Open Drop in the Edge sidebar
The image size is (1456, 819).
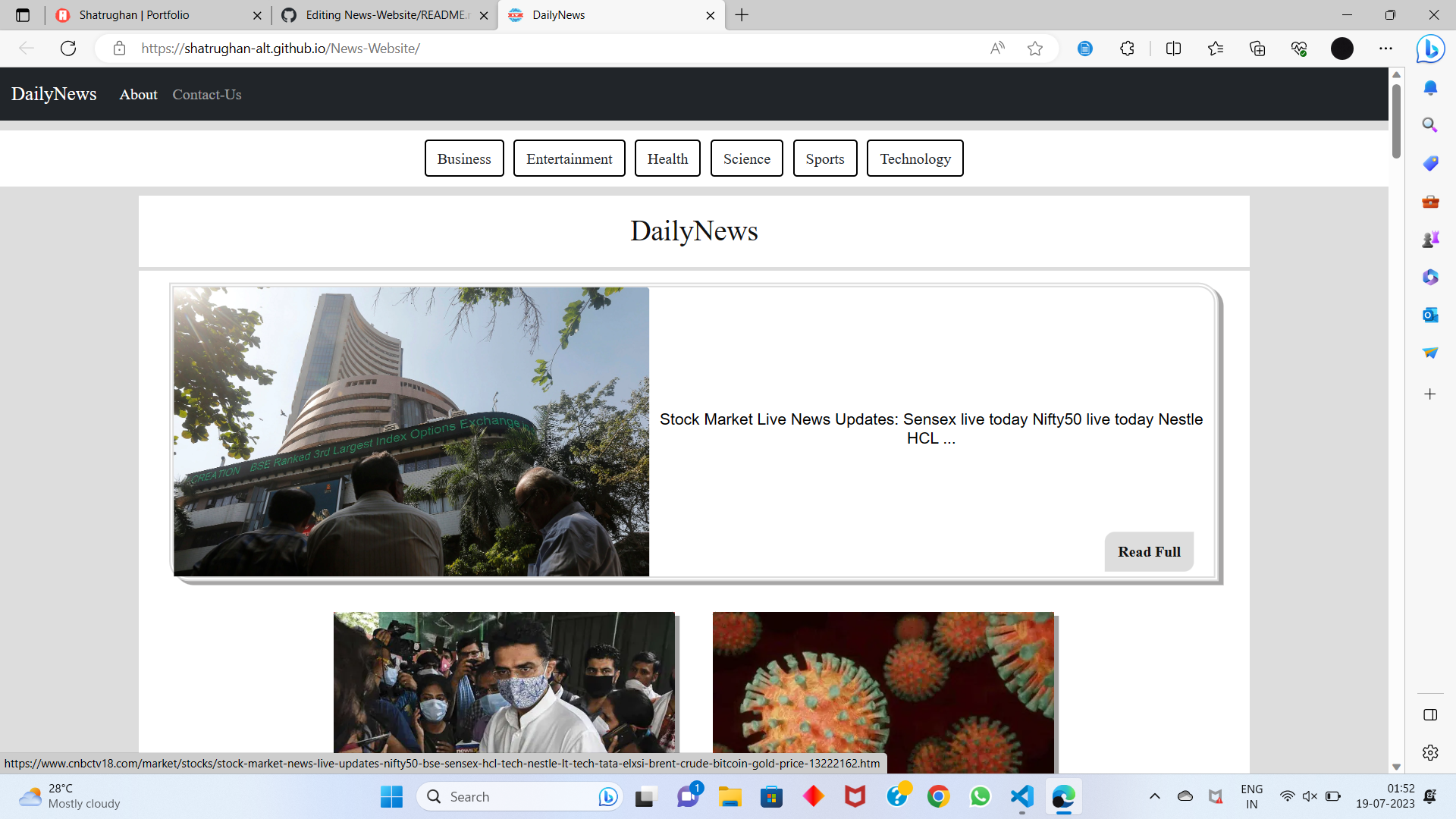click(1430, 353)
